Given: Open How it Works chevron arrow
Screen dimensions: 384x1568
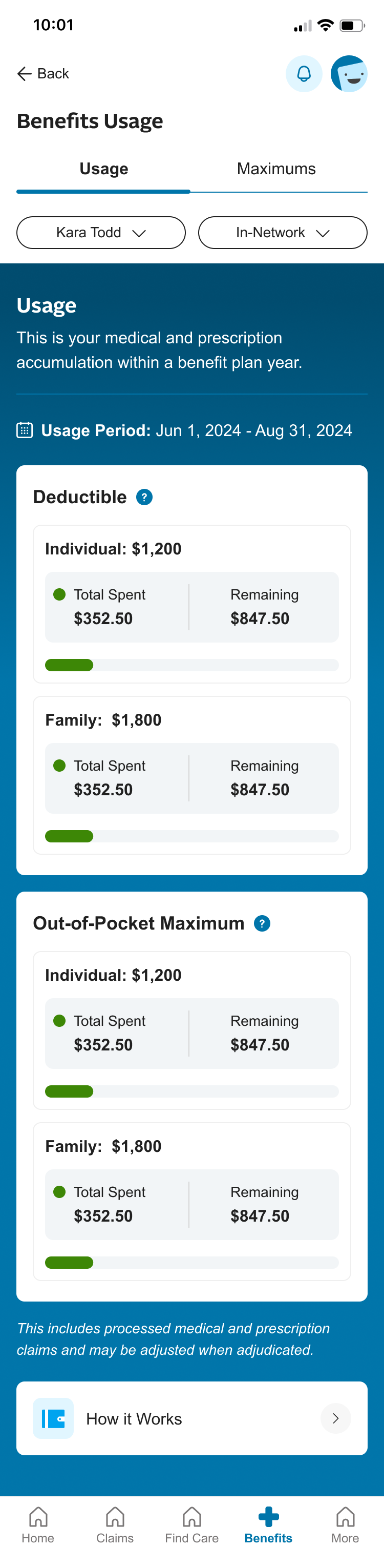Looking at the screenshot, I should (335, 1418).
